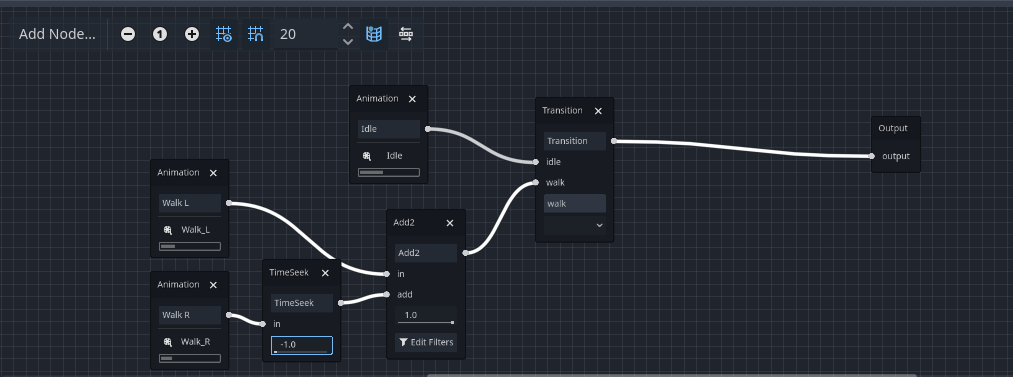The image size is (1013, 377).
Task: Select the Output node title
Action: coord(893,128)
